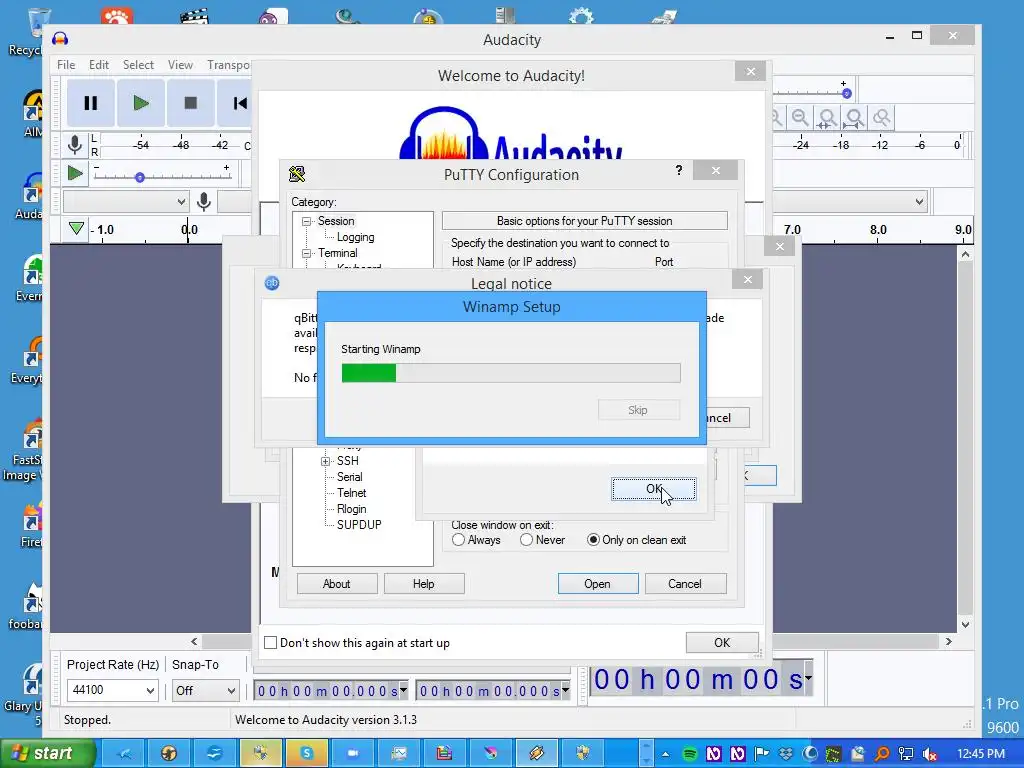Viewport: 1024px width, 768px height.
Task: Click the network tray icon
Action: point(906,754)
